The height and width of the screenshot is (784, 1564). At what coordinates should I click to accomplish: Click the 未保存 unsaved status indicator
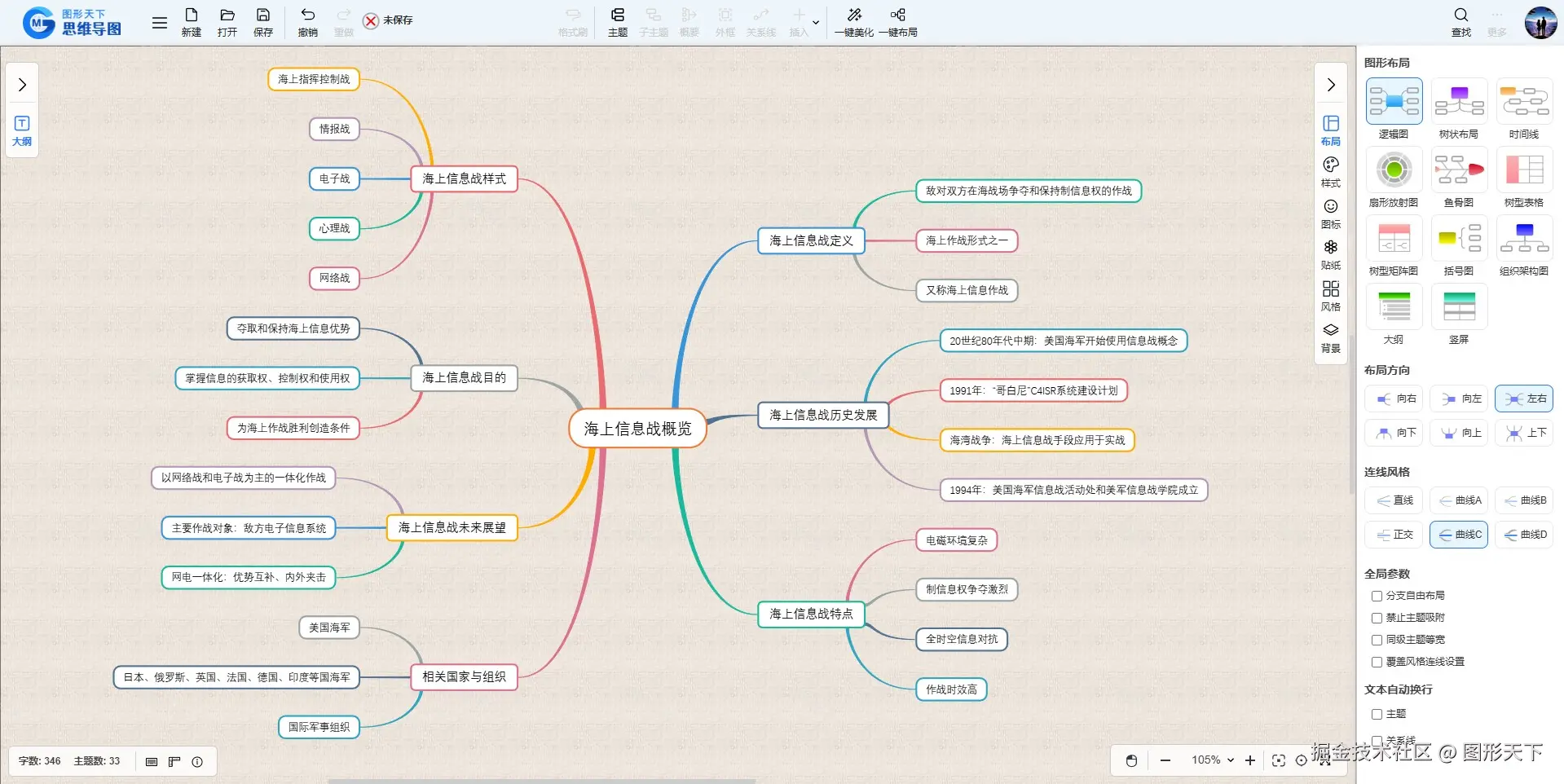388,20
